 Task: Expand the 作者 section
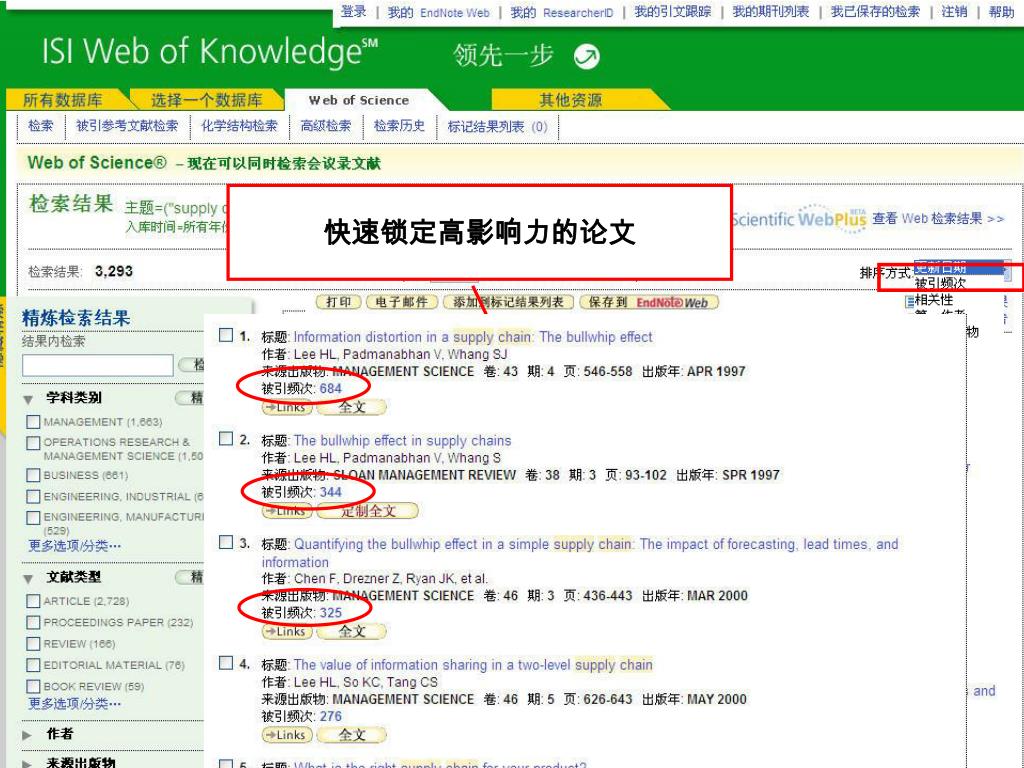pos(27,735)
